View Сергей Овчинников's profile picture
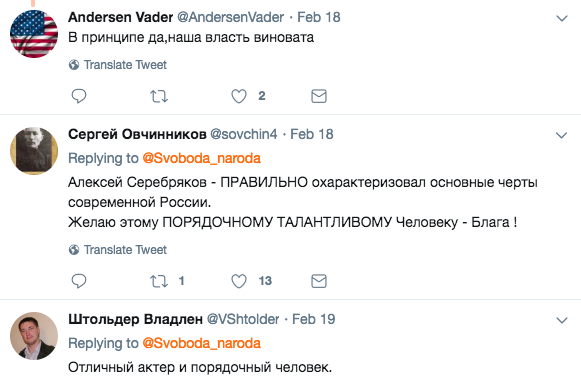581x383 pixels. point(34,151)
